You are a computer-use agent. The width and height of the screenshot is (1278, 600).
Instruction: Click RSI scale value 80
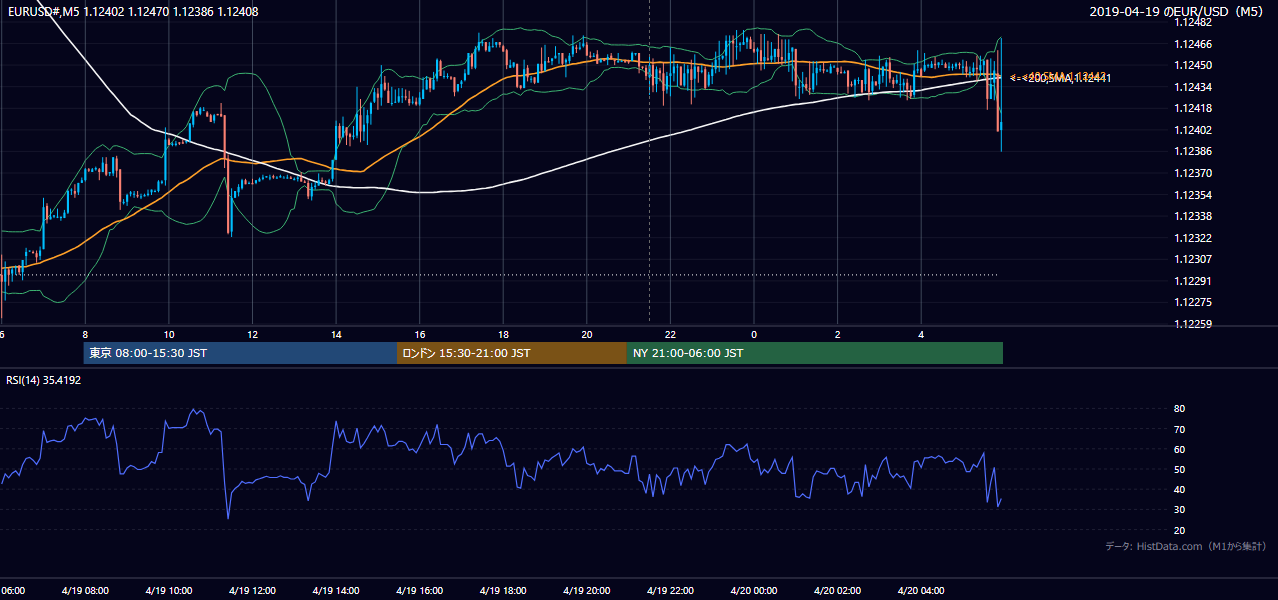[1180, 409]
